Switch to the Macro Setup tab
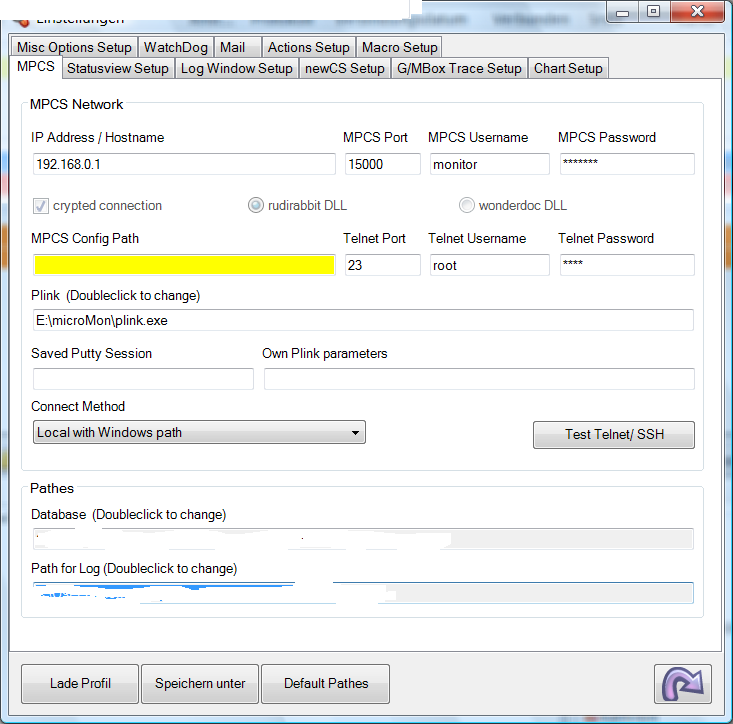 (x=399, y=47)
